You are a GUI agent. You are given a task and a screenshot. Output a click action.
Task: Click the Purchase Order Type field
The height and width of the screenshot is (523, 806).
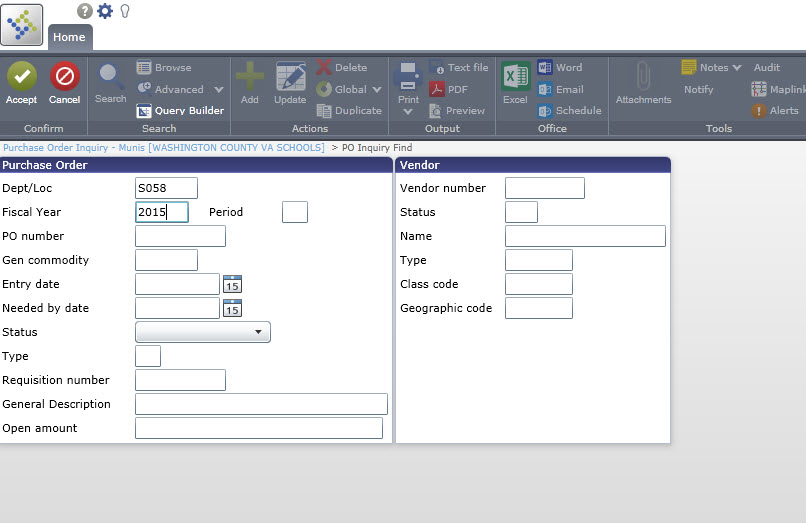click(148, 356)
